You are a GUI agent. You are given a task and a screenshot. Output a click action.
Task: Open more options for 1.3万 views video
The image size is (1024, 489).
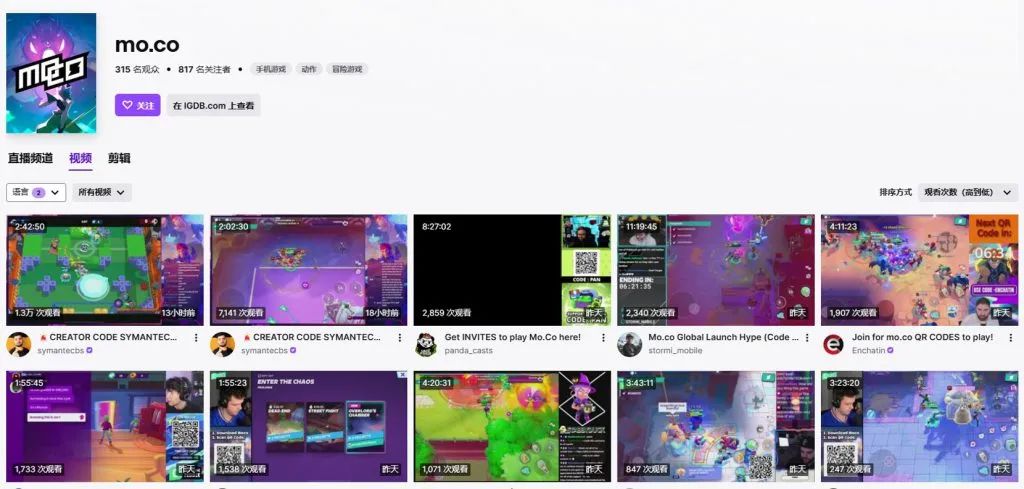(x=196, y=338)
